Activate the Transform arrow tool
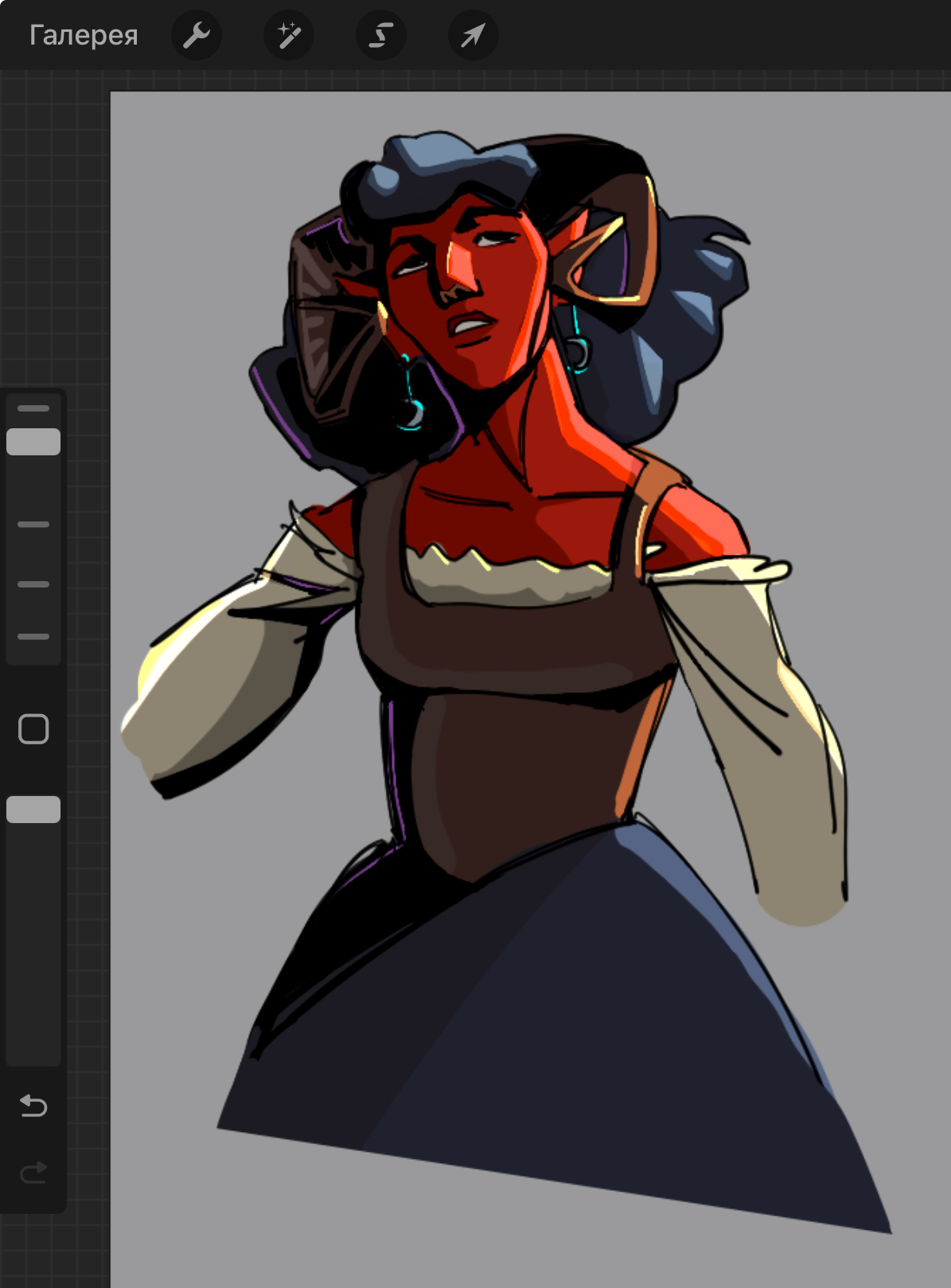This screenshot has height=1288, width=951. tap(473, 35)
